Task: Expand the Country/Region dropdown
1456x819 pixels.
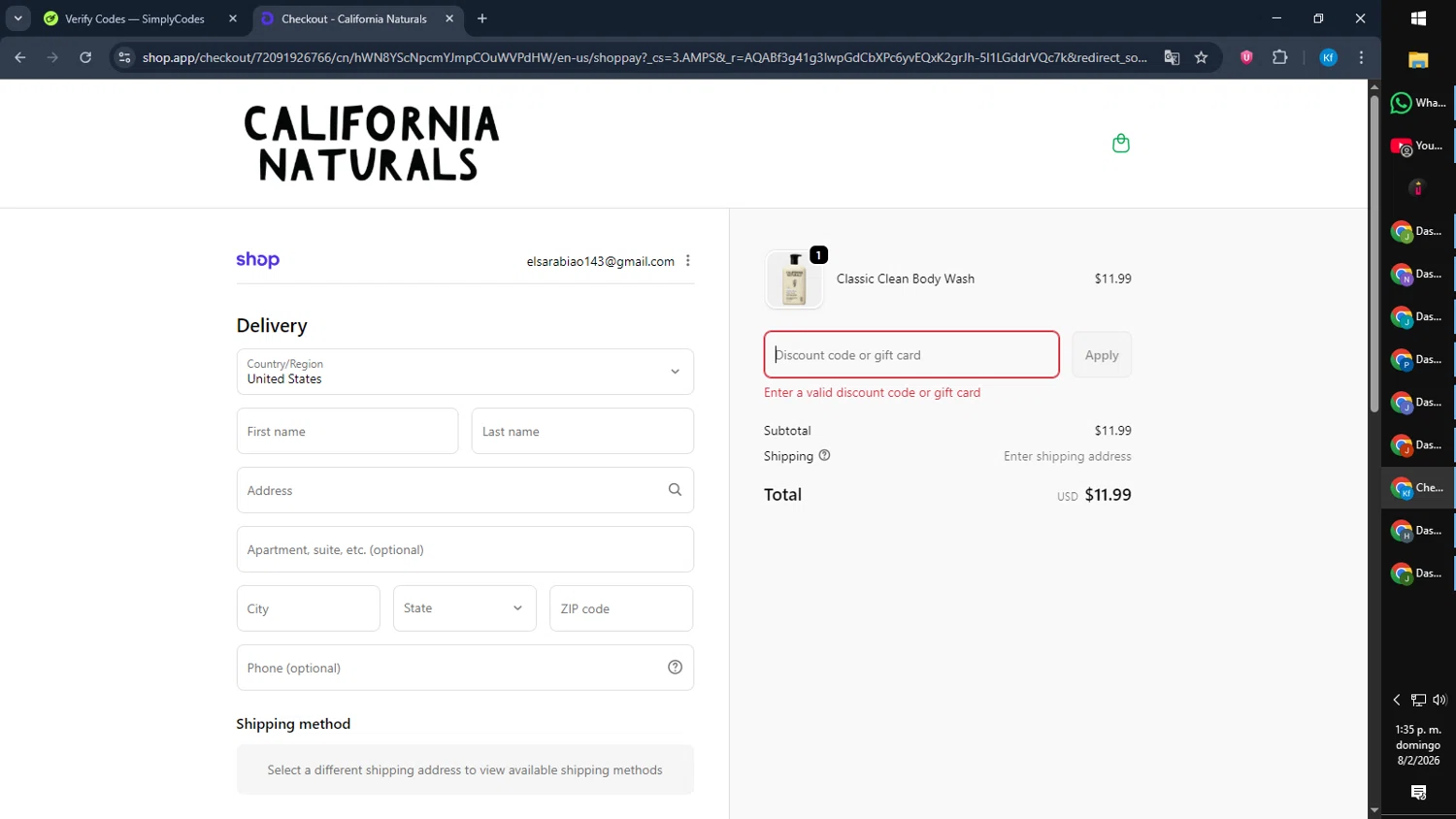Action: (465, 372)
